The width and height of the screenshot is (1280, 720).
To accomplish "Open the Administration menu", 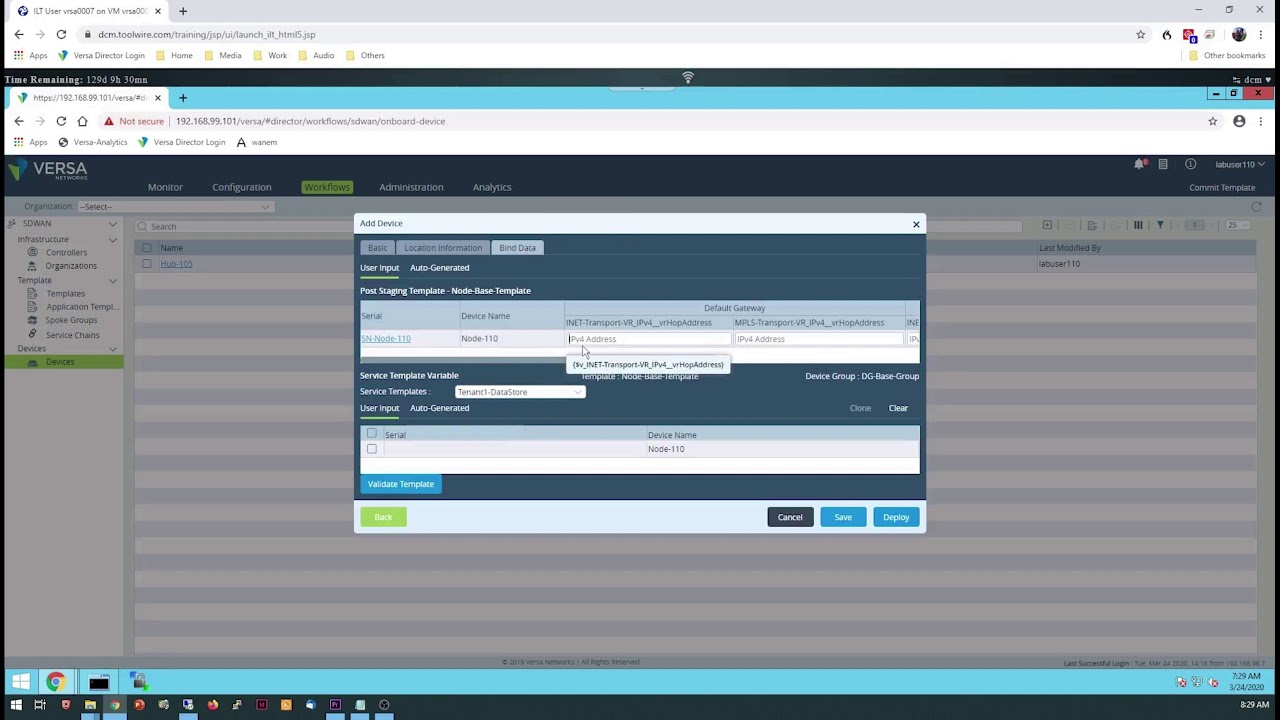I will (411, 187).
